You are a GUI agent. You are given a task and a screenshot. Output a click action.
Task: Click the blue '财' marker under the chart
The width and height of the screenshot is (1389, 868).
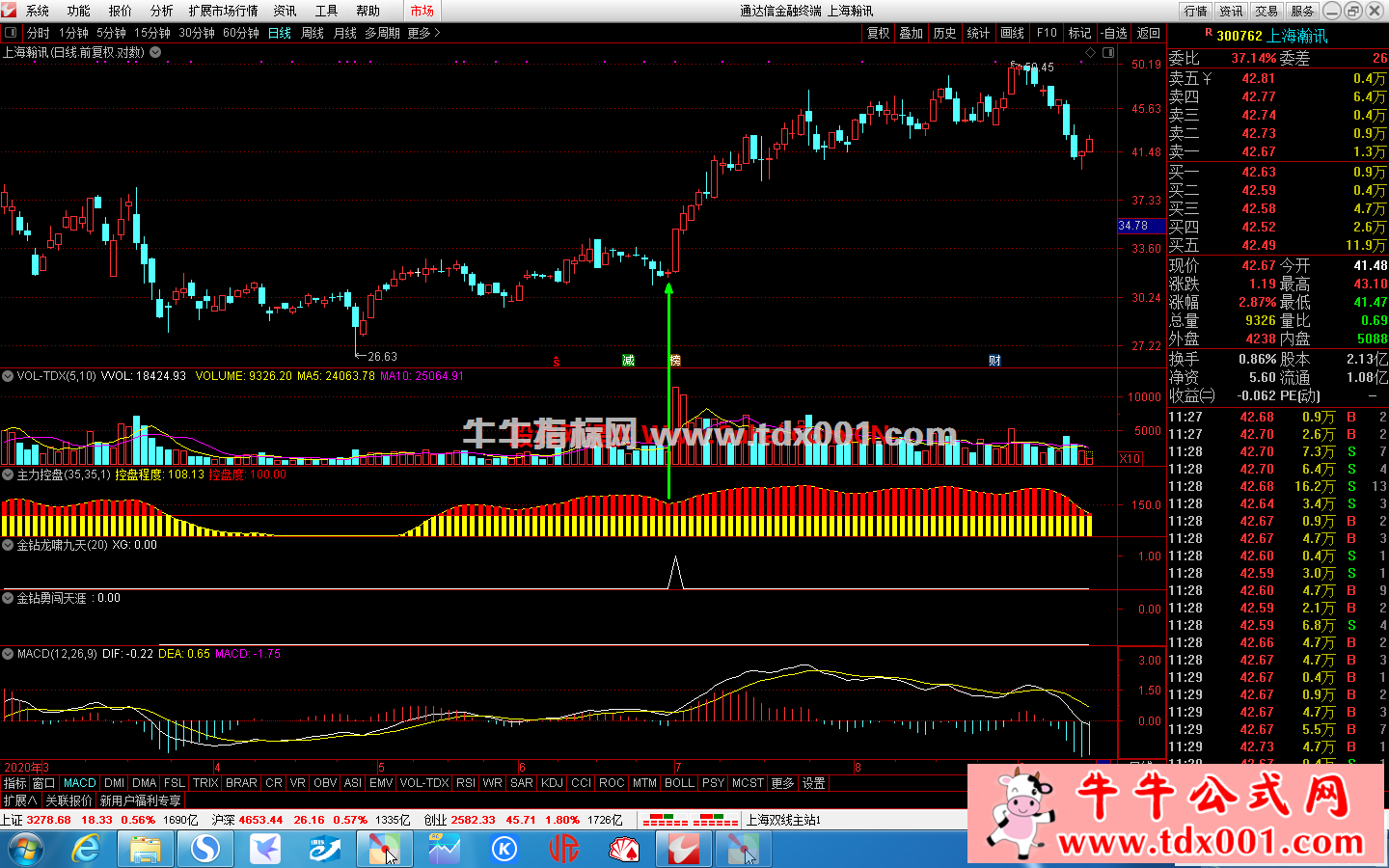pyautogui.click(x=994, y=361)
